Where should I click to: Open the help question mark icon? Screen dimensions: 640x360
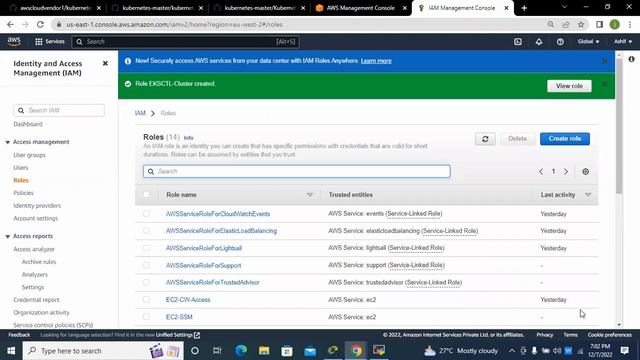(560, 42)
